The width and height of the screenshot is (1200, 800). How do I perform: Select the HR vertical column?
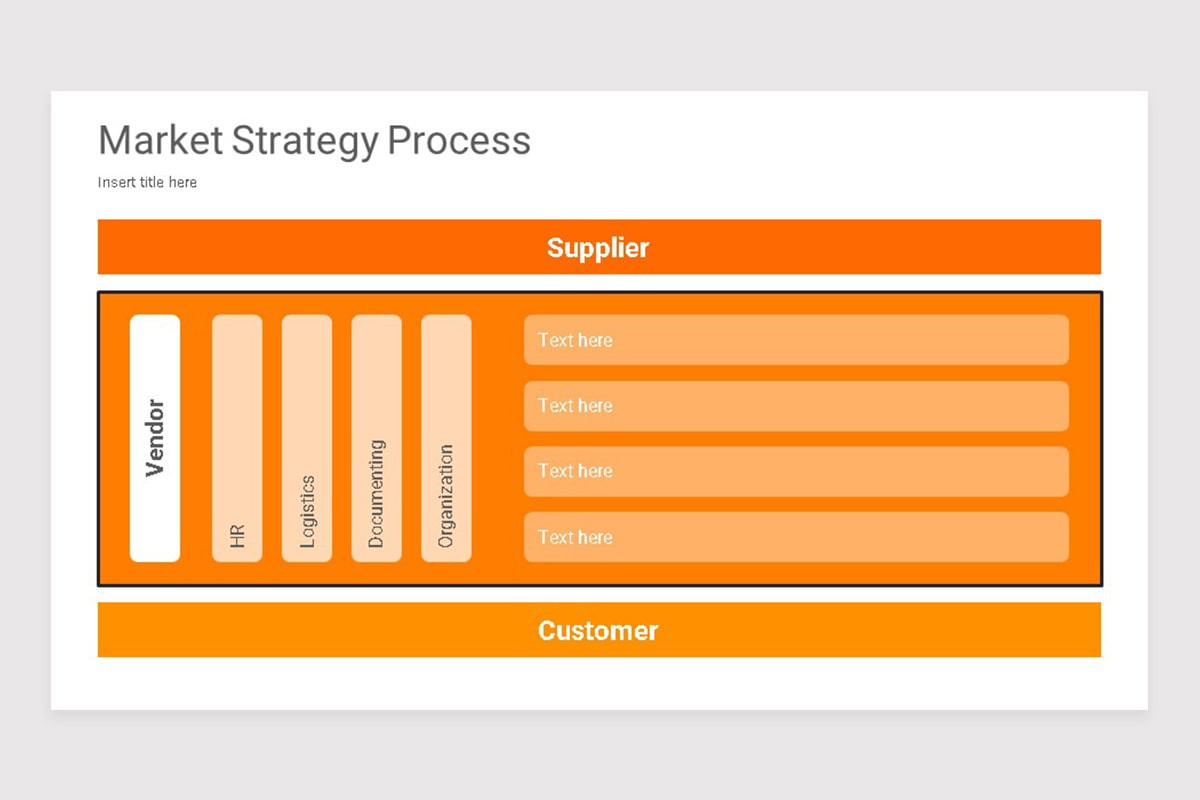pyautogui.click(x=237, y=438)
